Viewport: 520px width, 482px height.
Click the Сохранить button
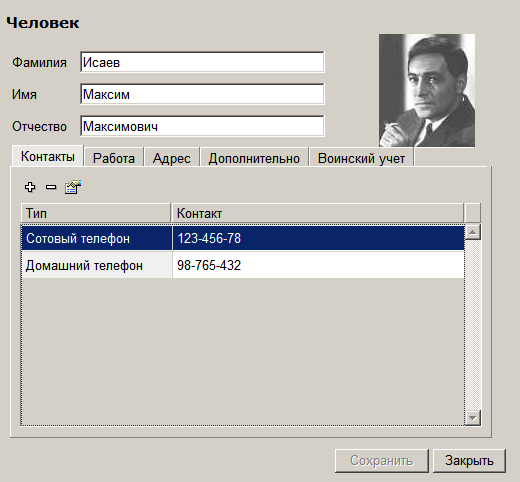point(381,461)
